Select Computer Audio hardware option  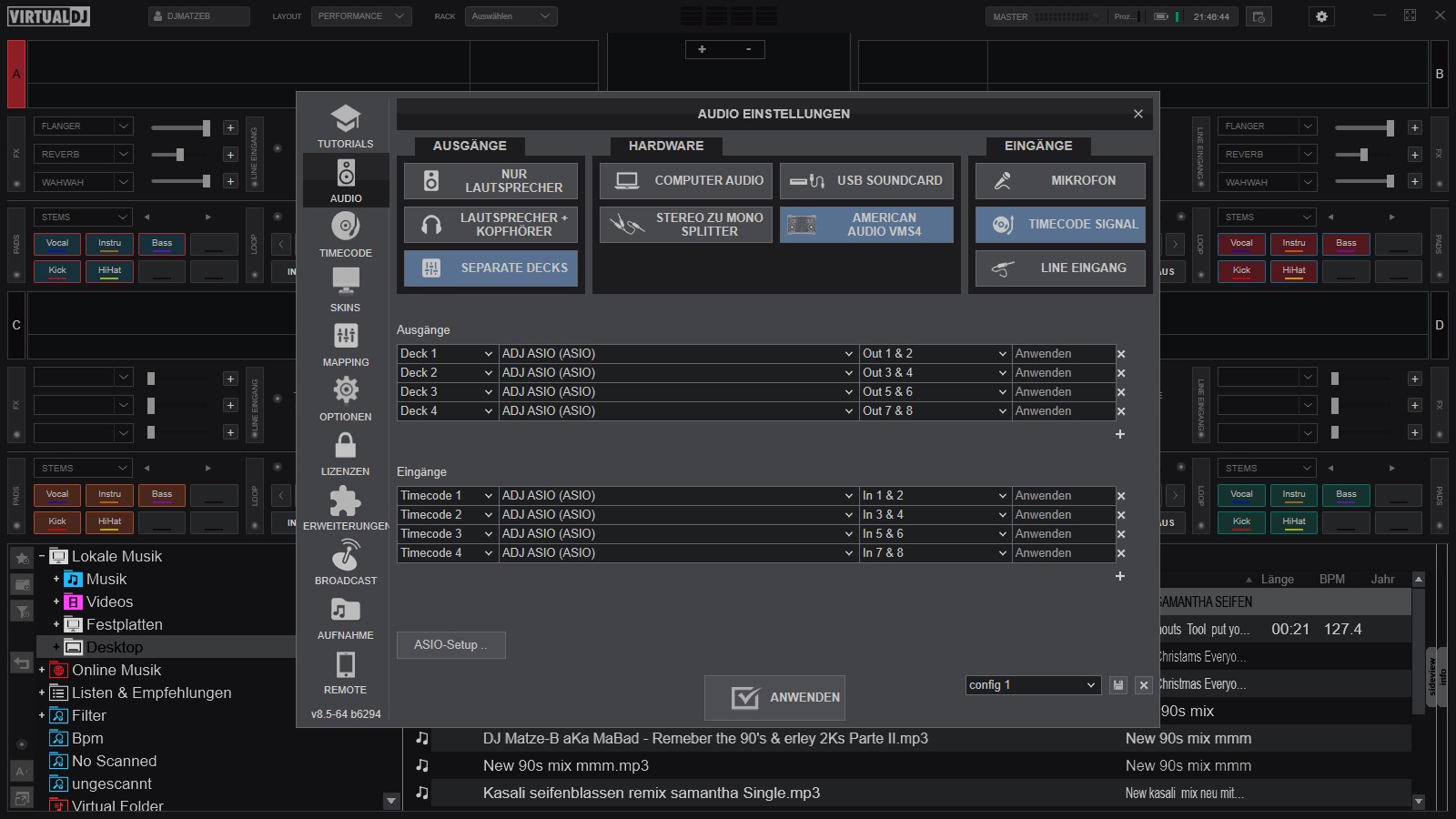(x=686, y=180)
